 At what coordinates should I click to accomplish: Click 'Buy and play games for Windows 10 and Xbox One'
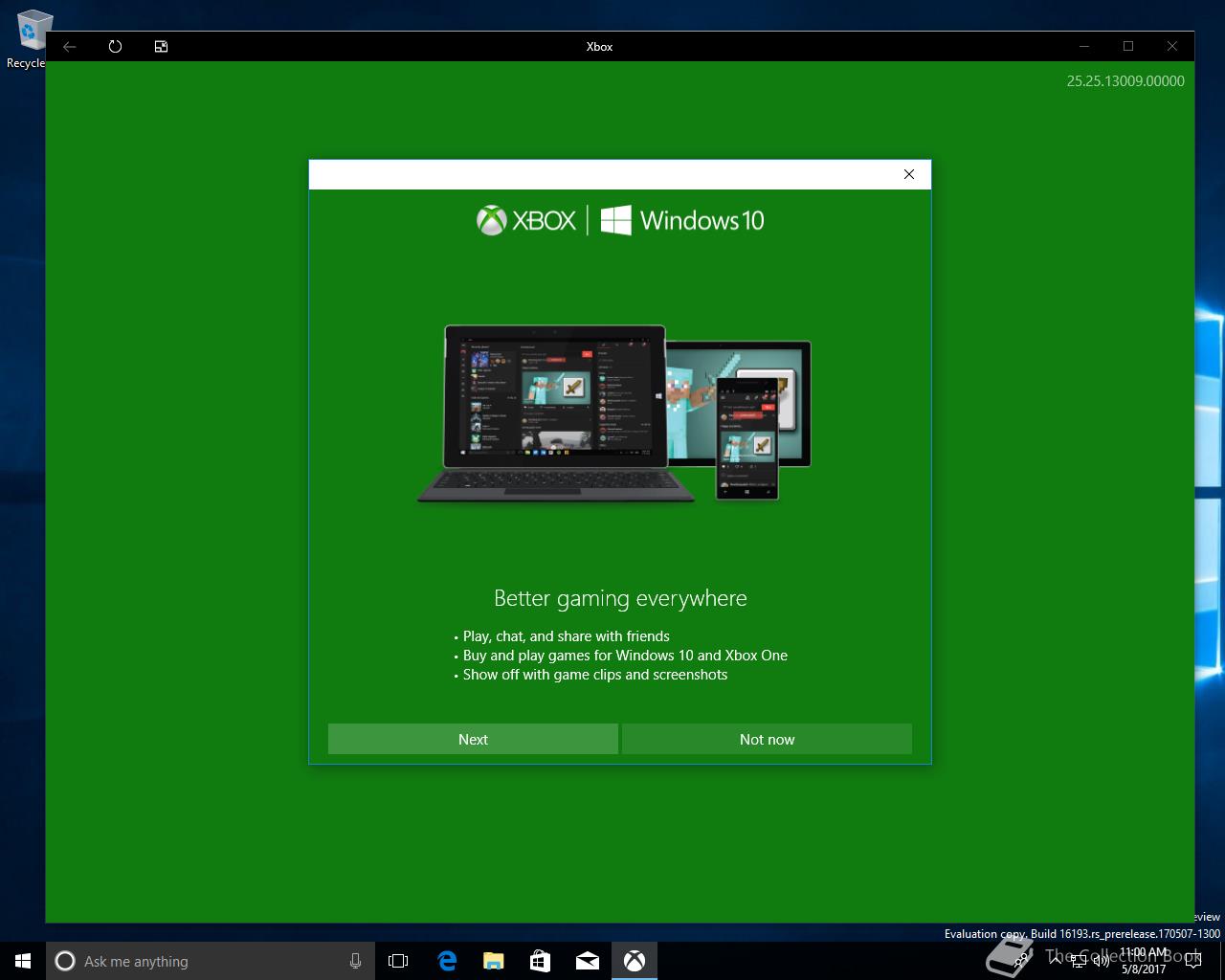tap(625, 656)
